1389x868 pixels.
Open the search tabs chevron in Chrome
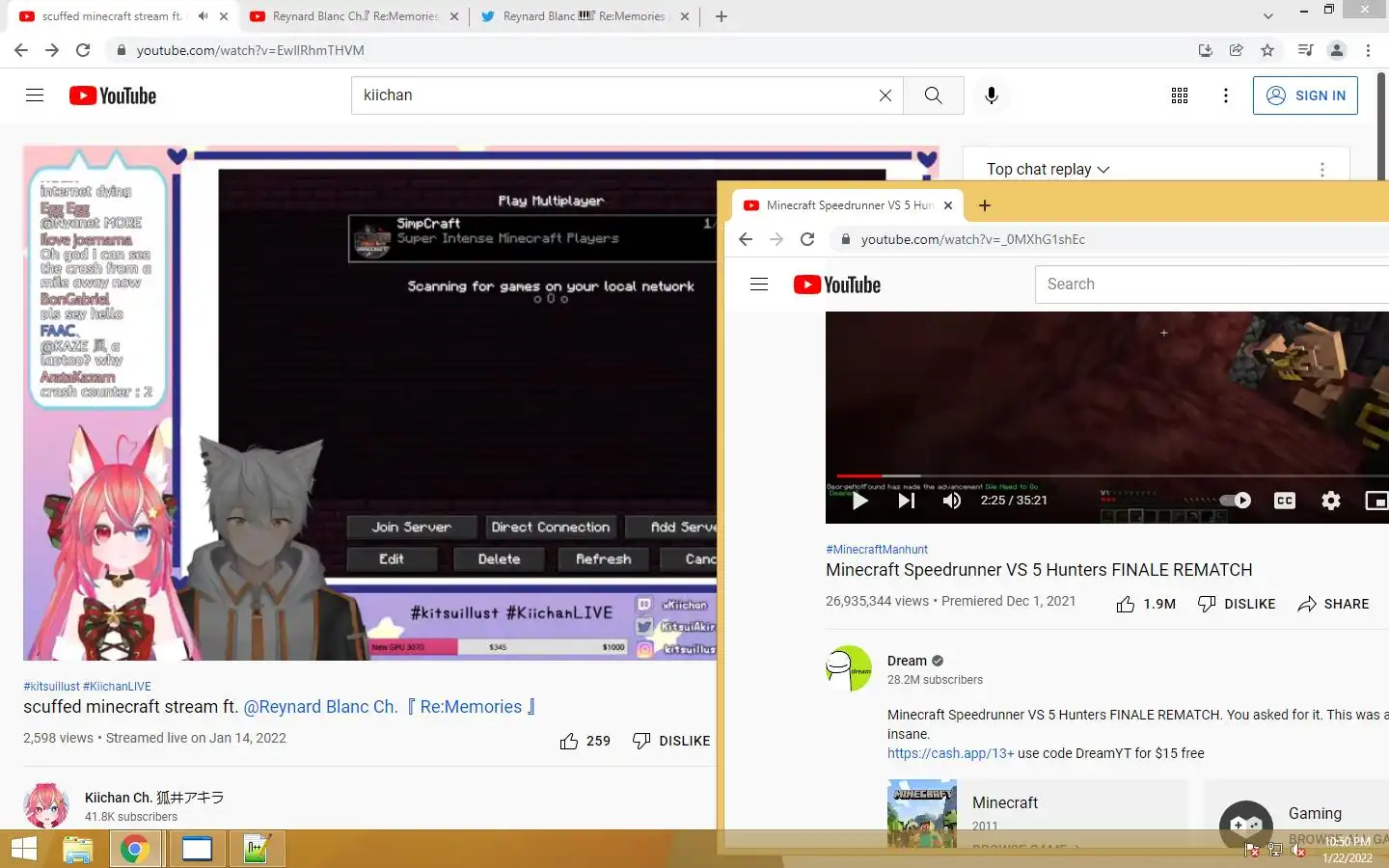pyautogui.click(x=1268, y=16)
